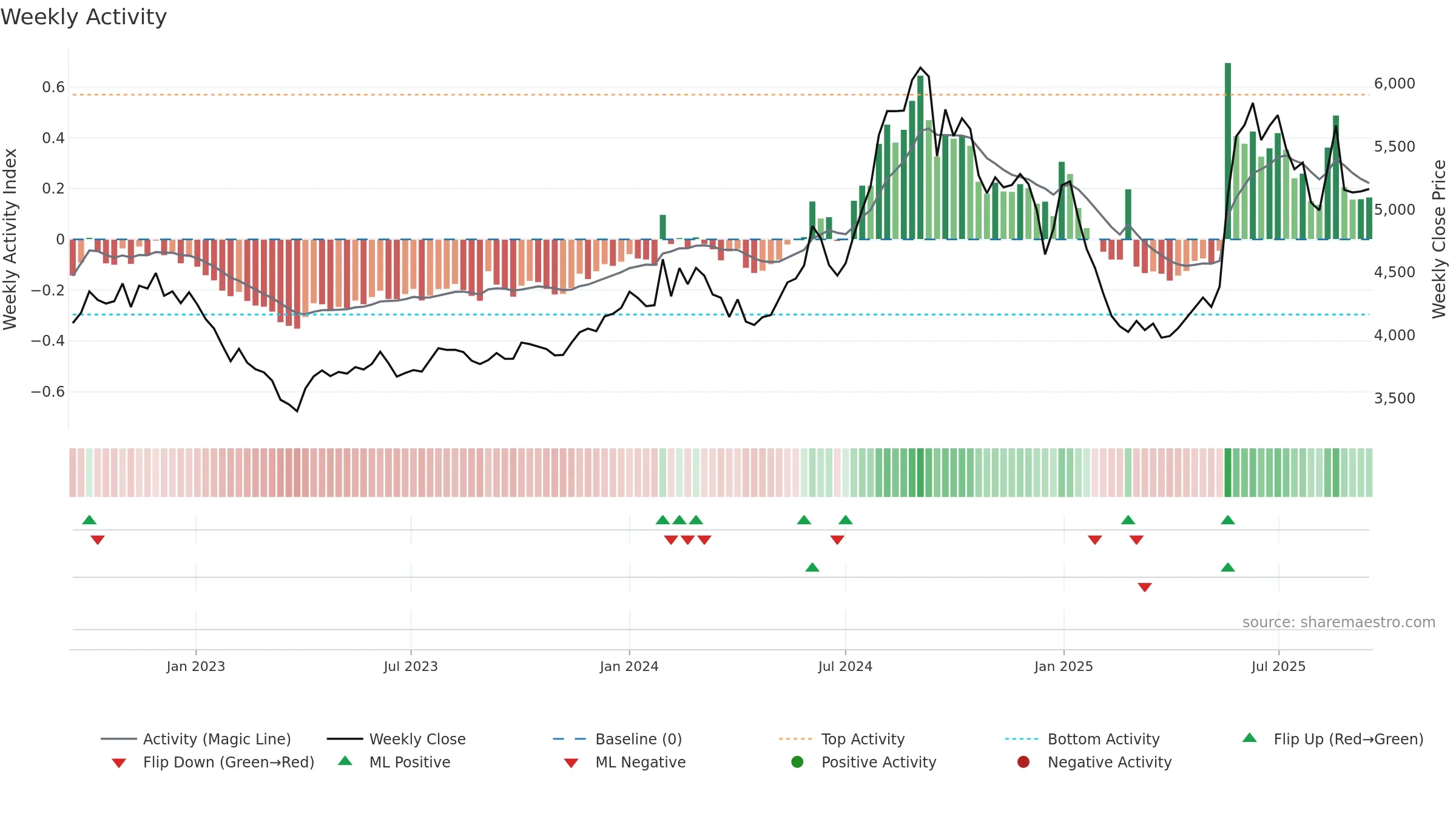Click the 0.4 tick on the left axis
Image resolution: width=1456 pixels, height=819 pixels.
click(x=53, y=138)
